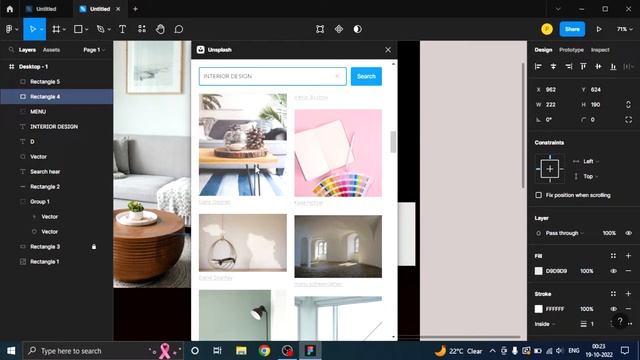Select the pink notebook color swatch photo
640x360 pixels.
click(338, 153)
